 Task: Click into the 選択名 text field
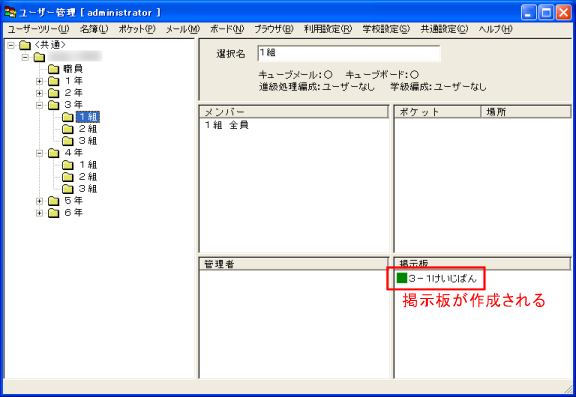pos(349,53)
